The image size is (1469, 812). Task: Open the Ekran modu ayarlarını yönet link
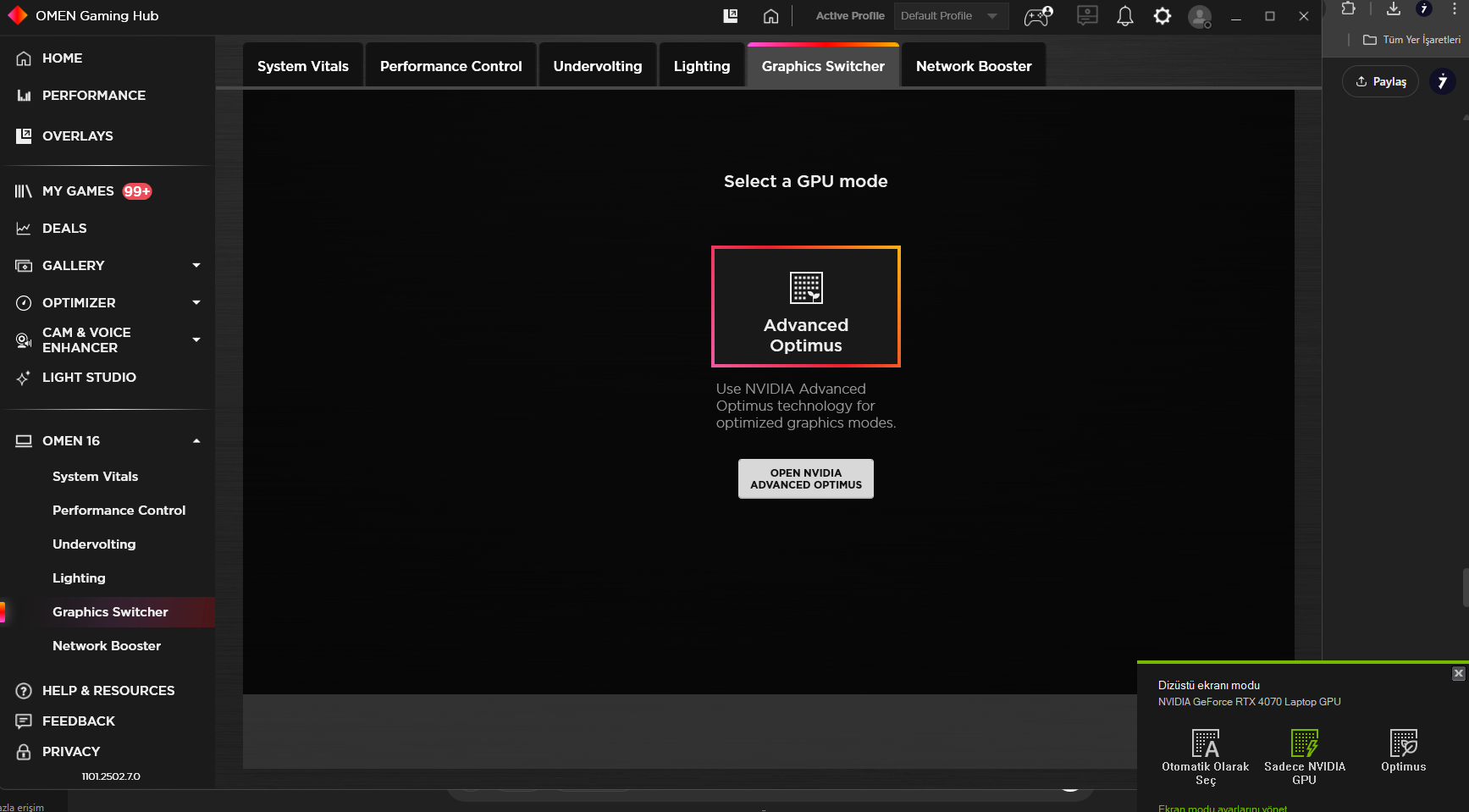[x=1223, y=808]
